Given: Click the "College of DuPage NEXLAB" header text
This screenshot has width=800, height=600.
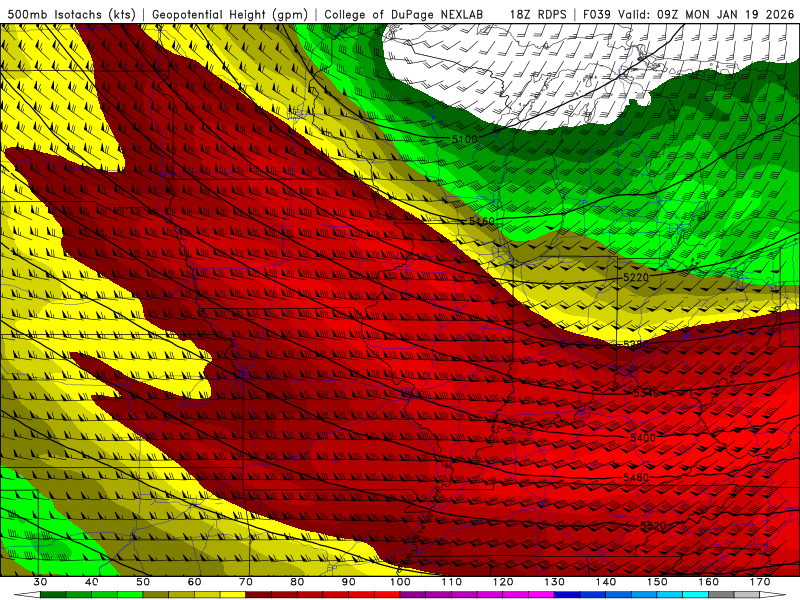Looking at the screenshot, I should pos(403,14).
